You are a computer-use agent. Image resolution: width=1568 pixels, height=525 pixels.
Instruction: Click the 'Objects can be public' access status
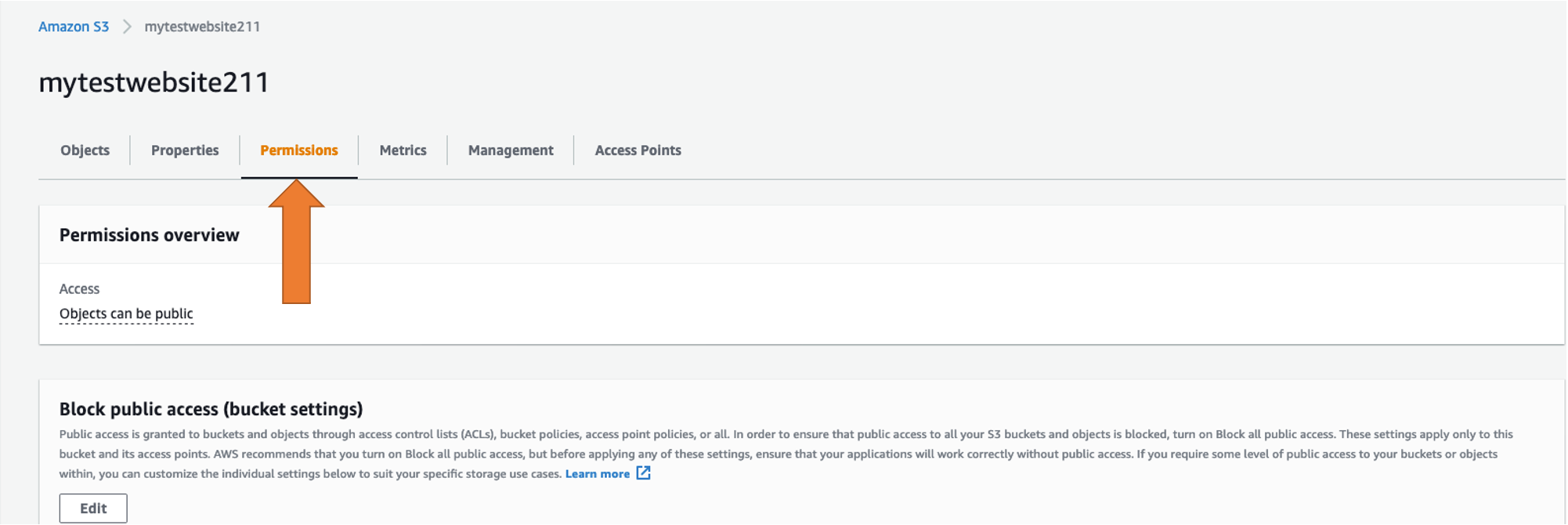126,313
